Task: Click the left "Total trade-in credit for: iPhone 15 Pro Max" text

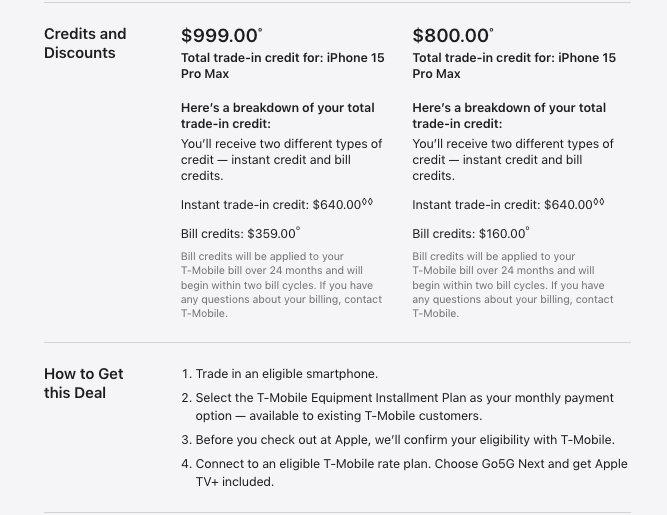Action: (x=282, y=66)
